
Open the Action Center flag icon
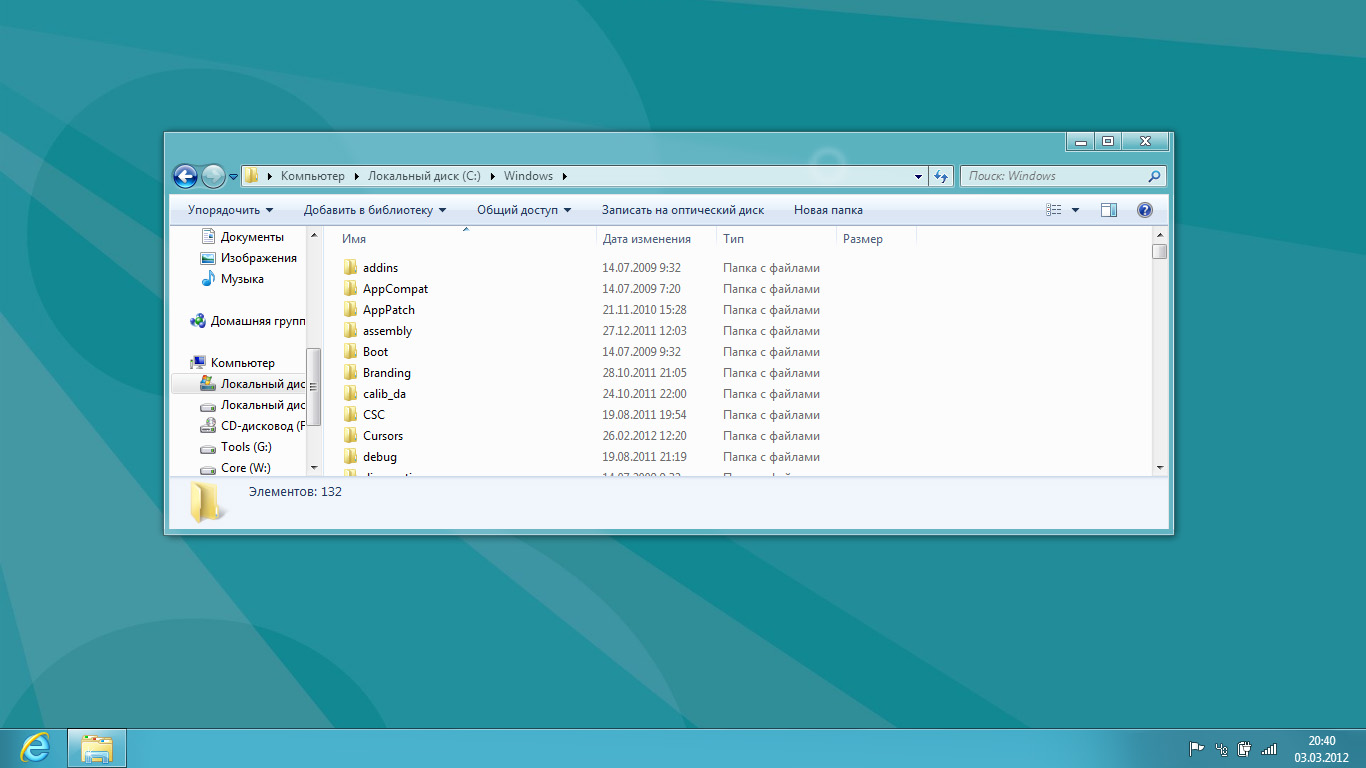point(1196,748)
